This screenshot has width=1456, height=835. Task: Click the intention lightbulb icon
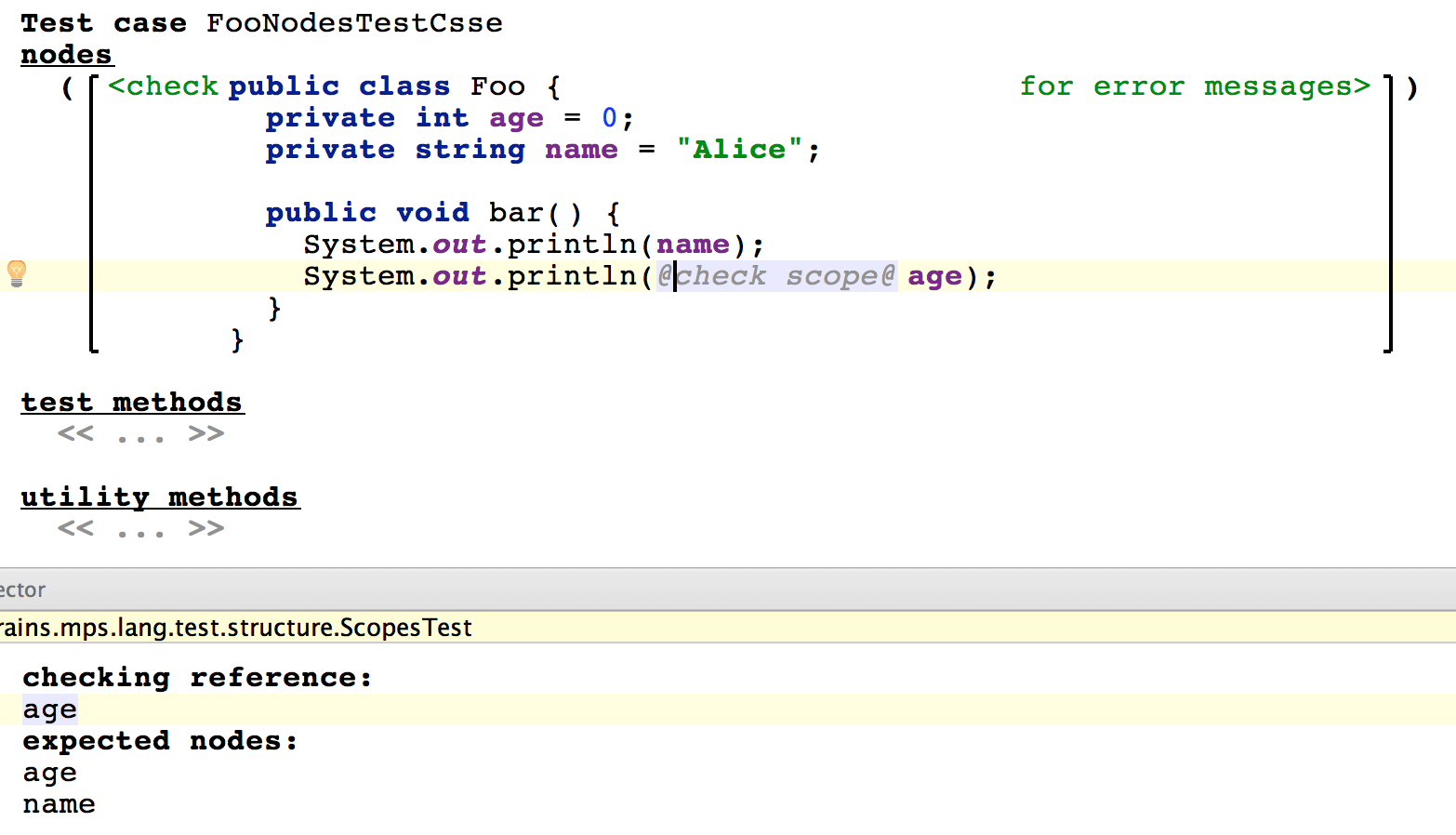(x=17, y=272)
